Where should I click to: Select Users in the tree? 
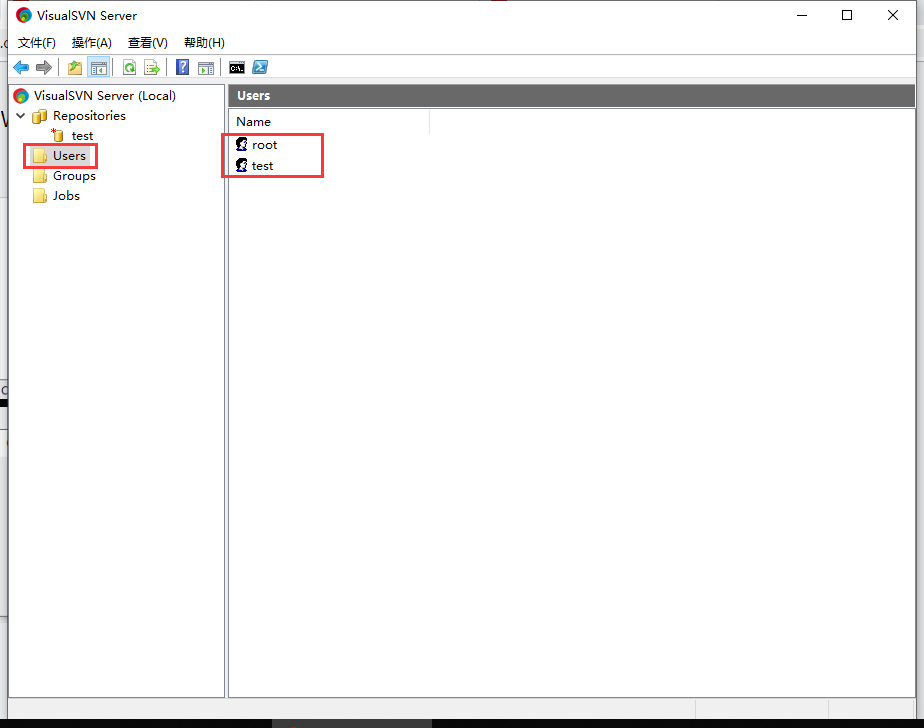tap(69, 156)
